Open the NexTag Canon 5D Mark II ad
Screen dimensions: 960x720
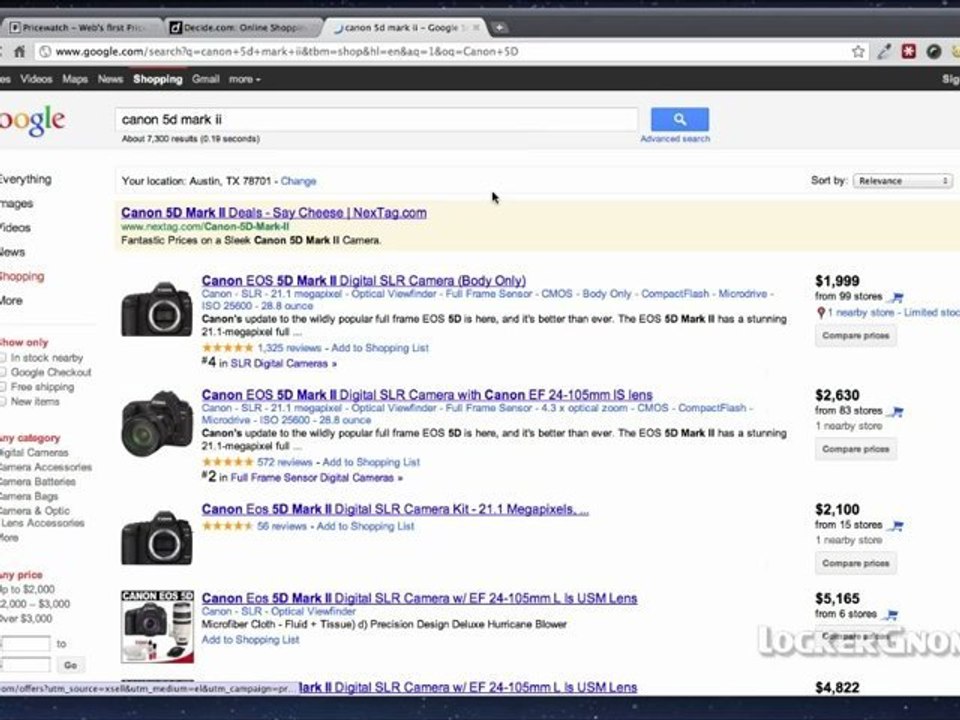[274, 213]
